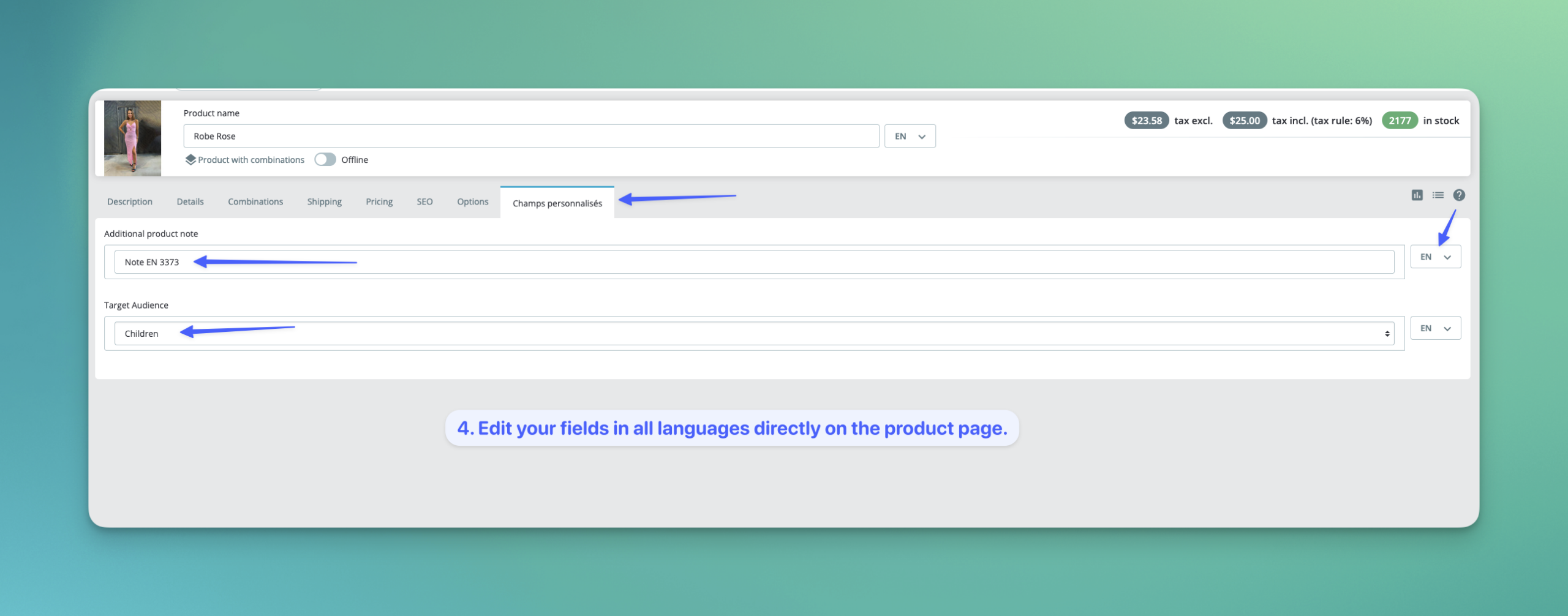This screenshot has height=616, width=1568.
Task: Click the Additional product note text field
Action: (753, 262)
